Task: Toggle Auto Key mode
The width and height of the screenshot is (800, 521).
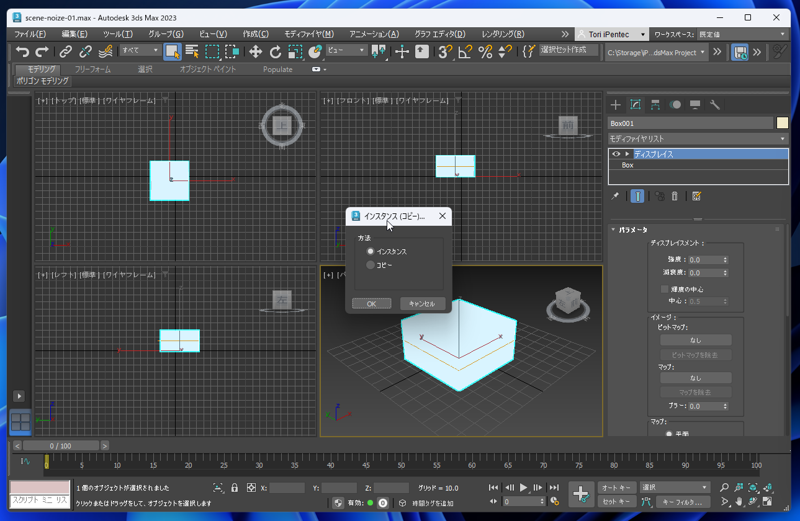Action: [x=616, y=488]
